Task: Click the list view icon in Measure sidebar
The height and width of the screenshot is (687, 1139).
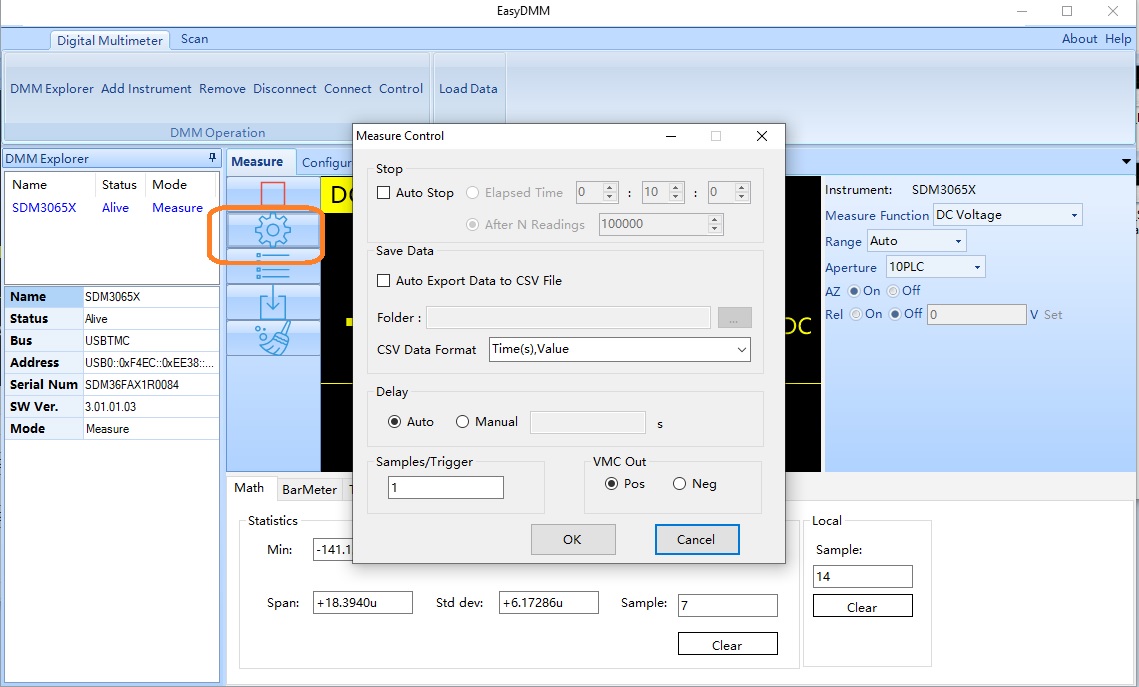Action: 273,267
